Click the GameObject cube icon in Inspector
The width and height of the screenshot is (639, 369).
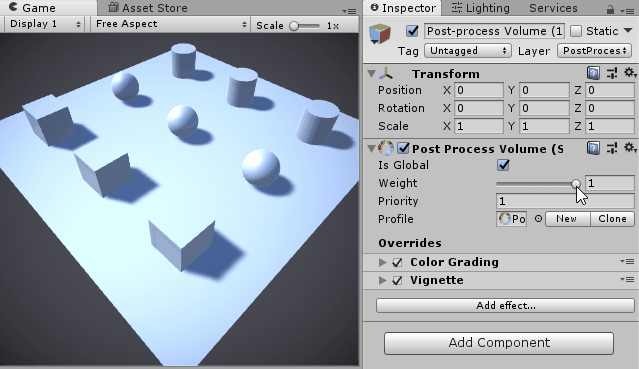pos(380,33)
